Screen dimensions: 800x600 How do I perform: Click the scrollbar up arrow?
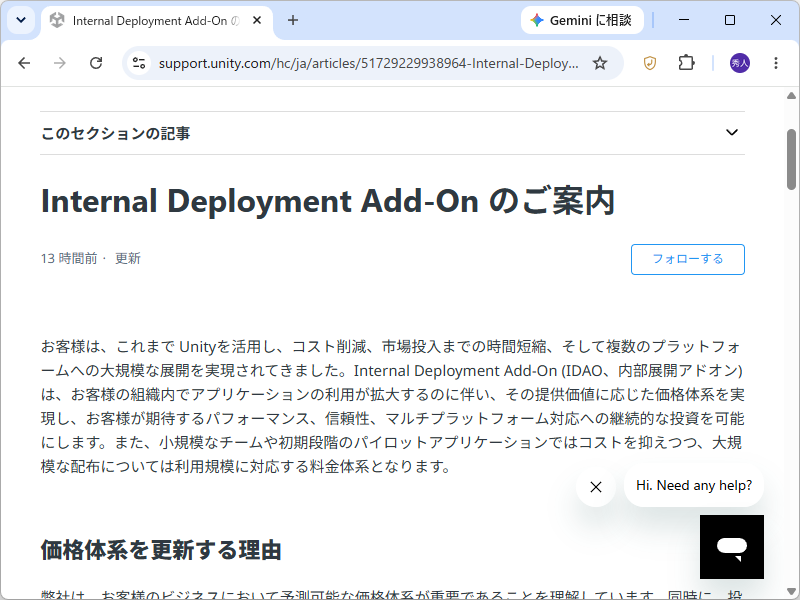791,96
